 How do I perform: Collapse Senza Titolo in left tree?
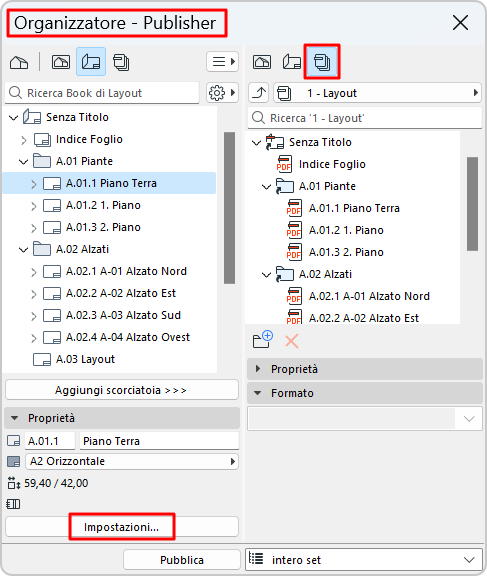pos(13,118)
